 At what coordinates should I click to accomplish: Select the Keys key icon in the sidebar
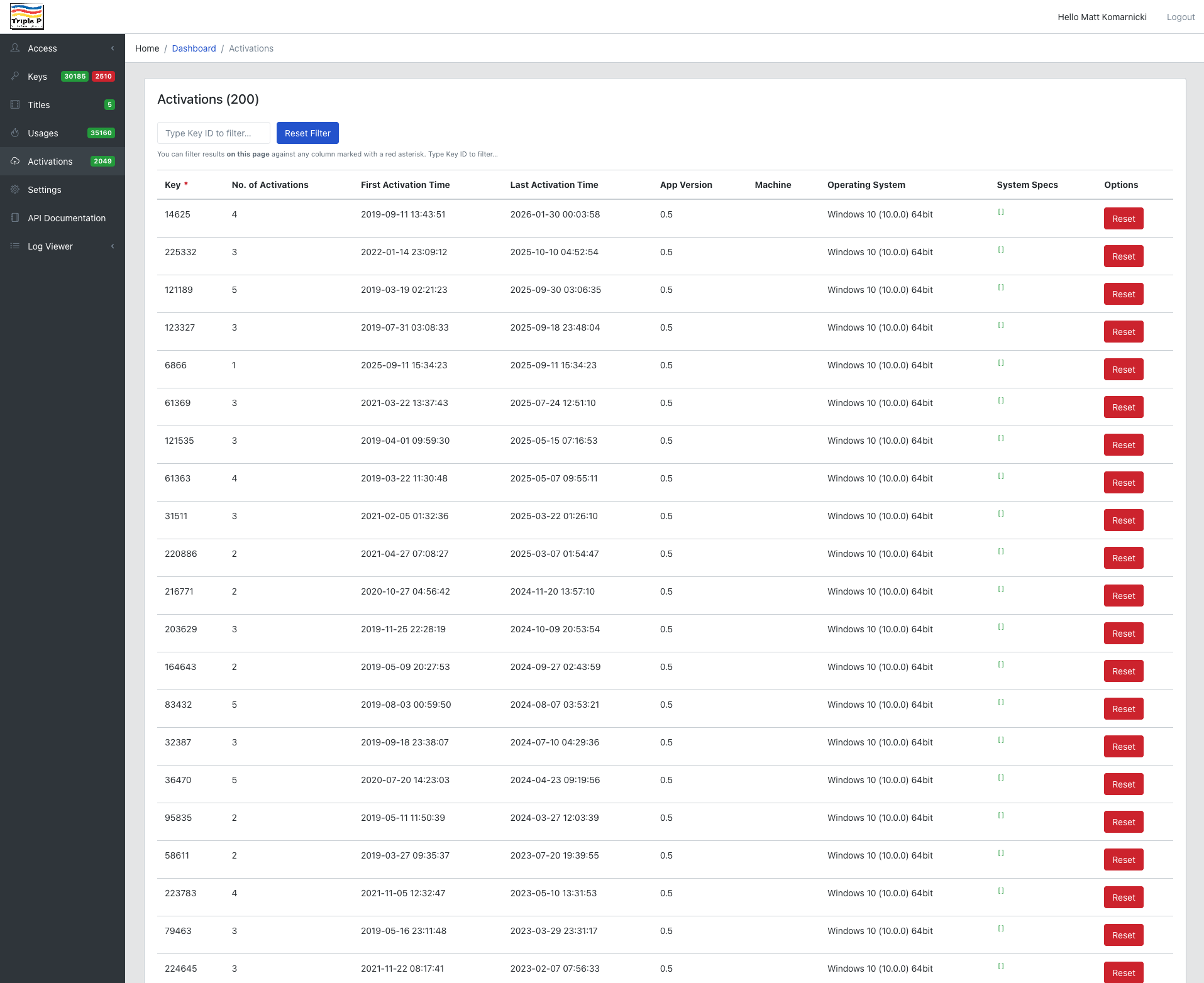(x=15, y=76)
